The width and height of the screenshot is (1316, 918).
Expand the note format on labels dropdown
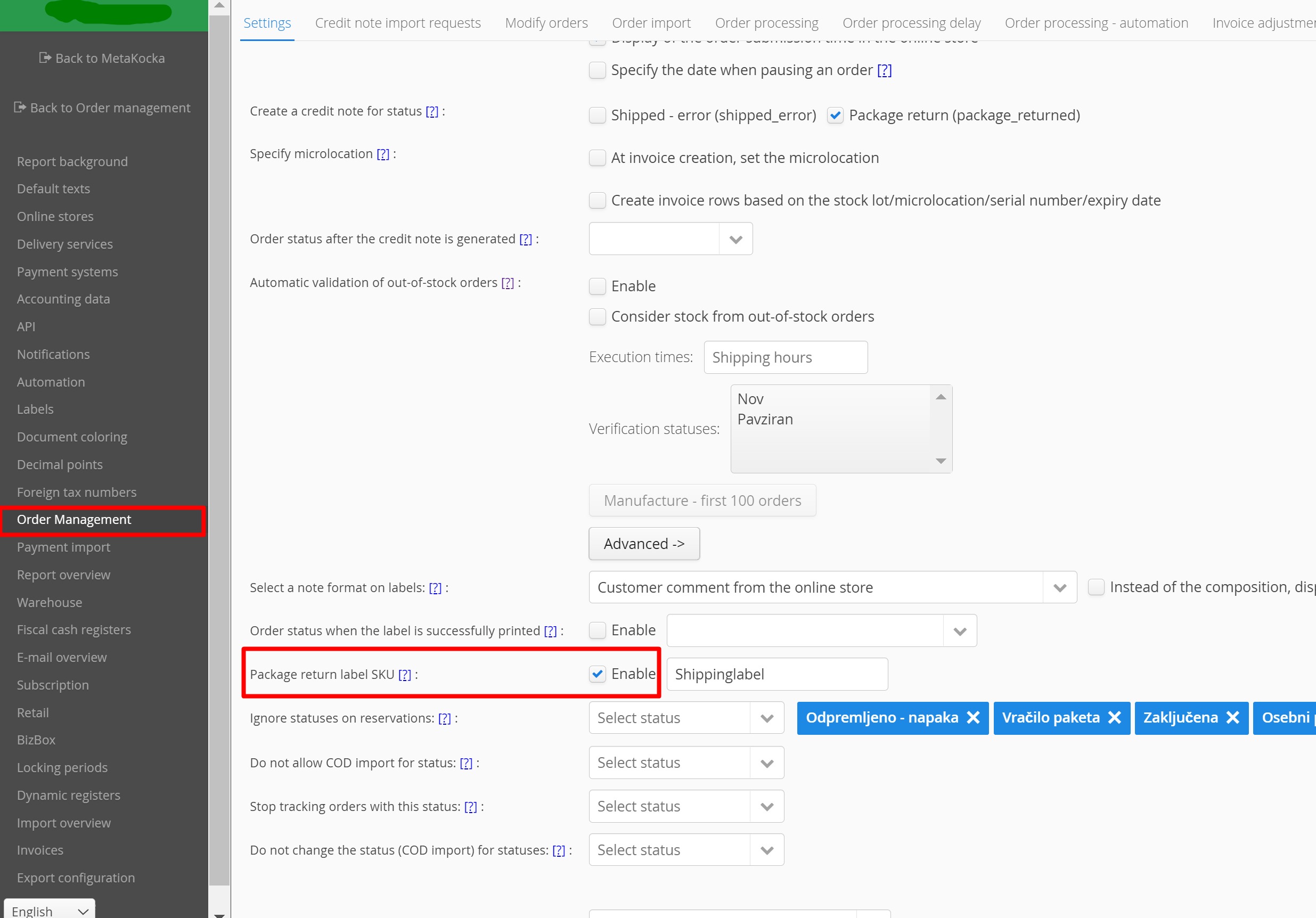coord(1059,587)
